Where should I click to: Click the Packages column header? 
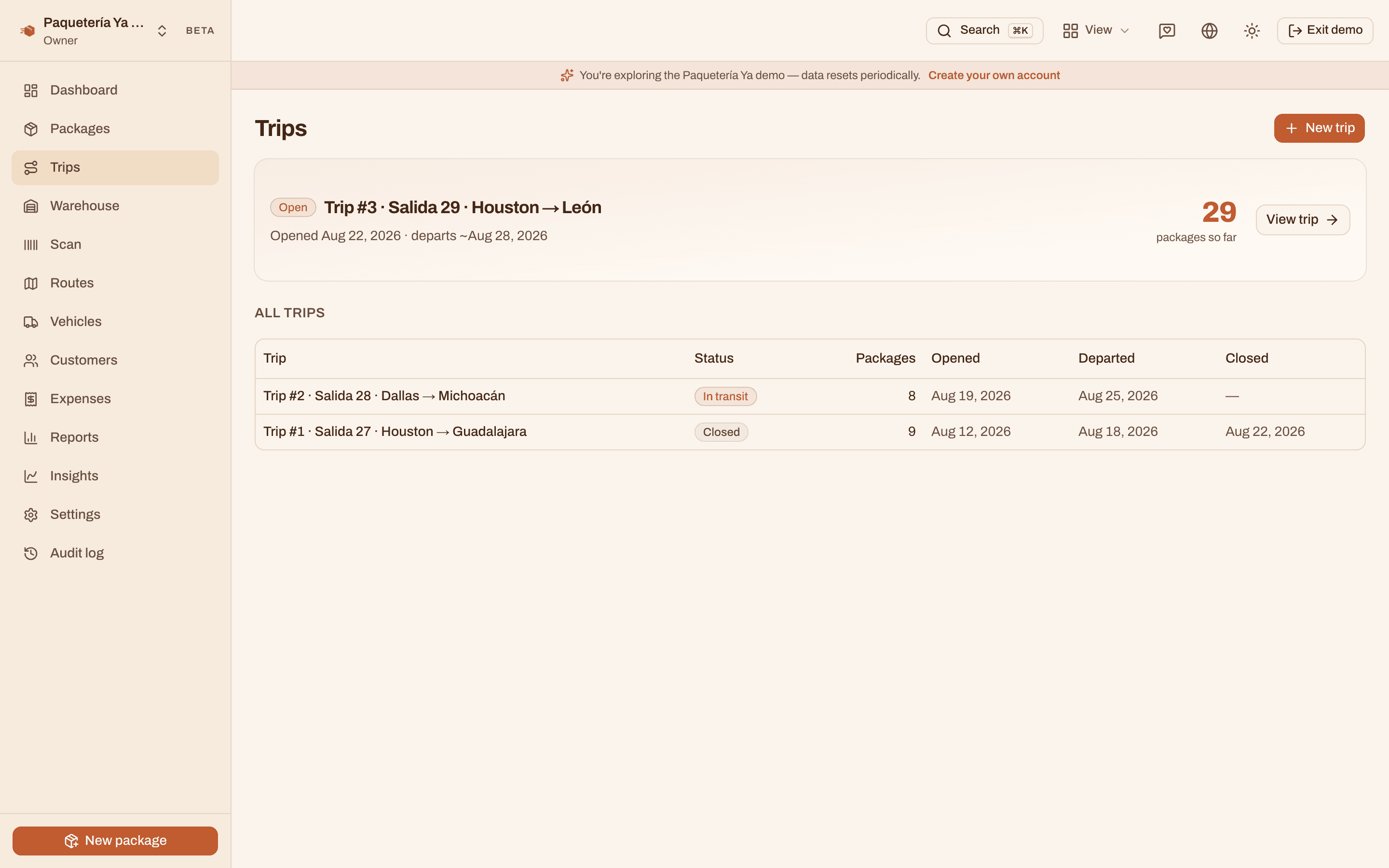(885, 358)
